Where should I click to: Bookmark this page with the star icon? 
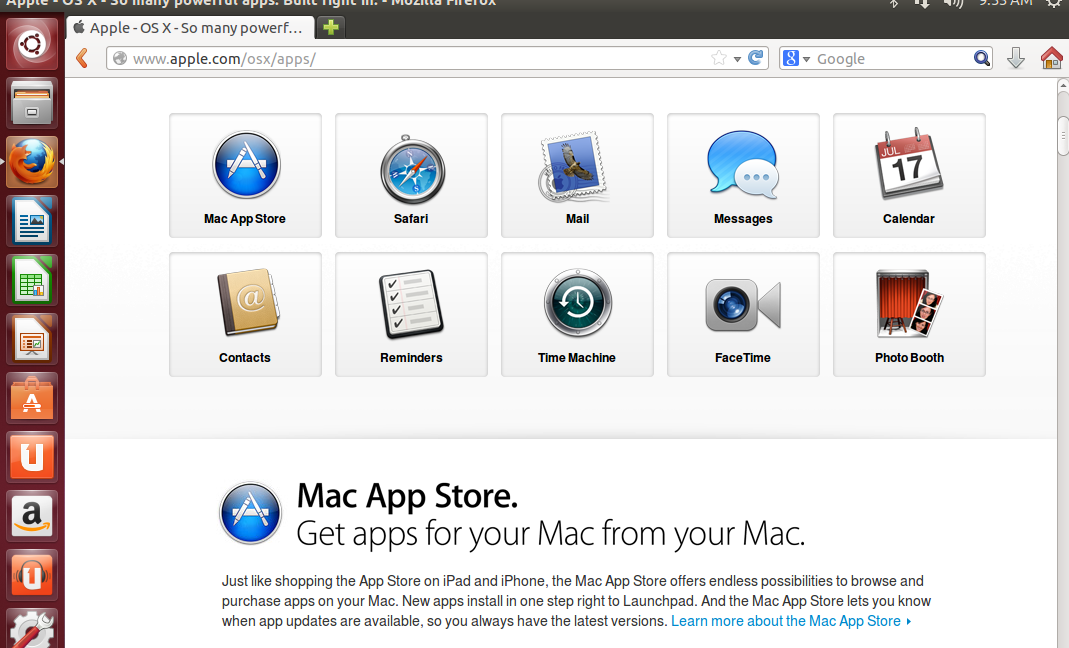[x=718, y=59]
